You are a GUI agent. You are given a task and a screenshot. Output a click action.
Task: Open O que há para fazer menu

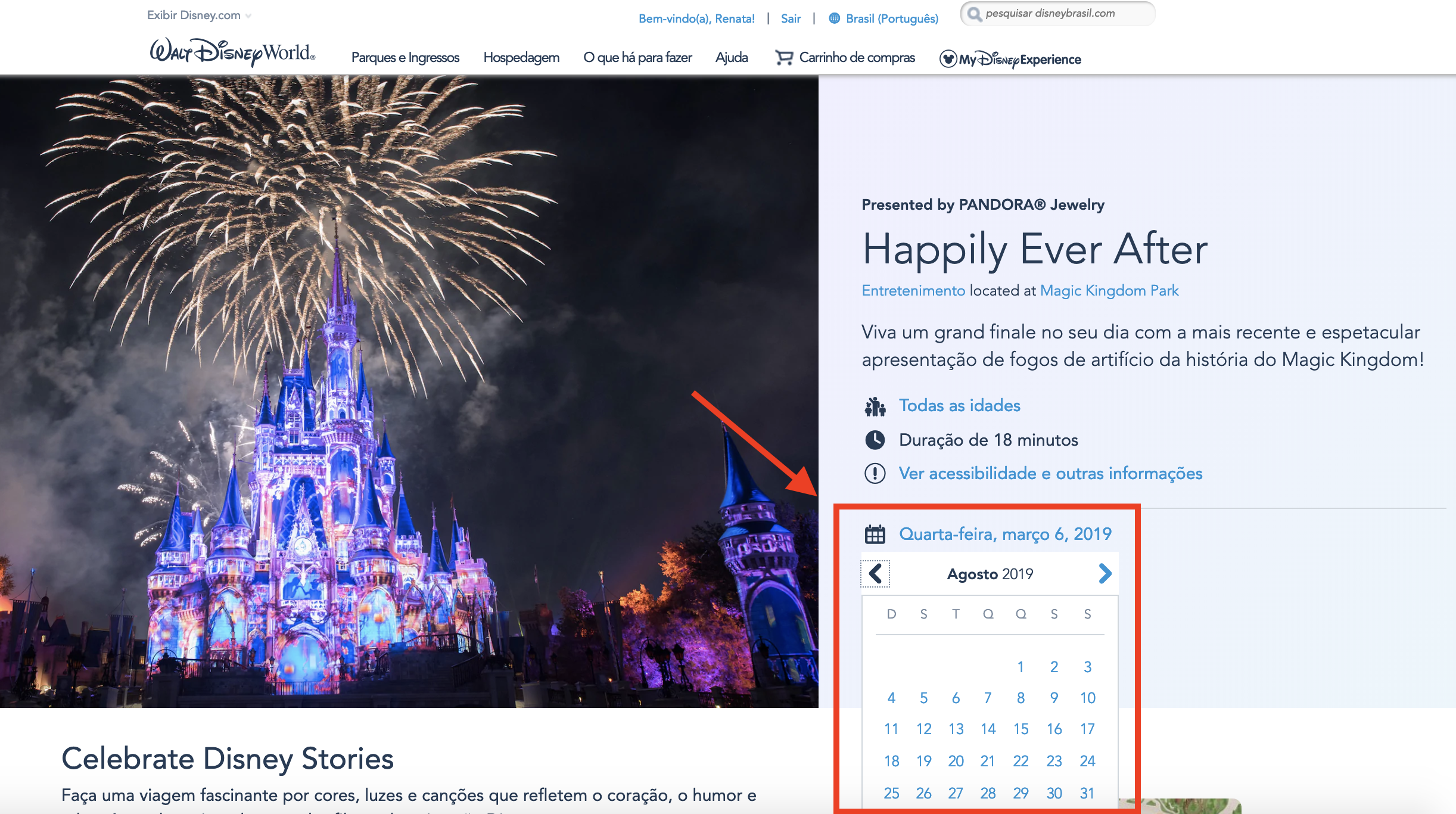coord(637,58)
